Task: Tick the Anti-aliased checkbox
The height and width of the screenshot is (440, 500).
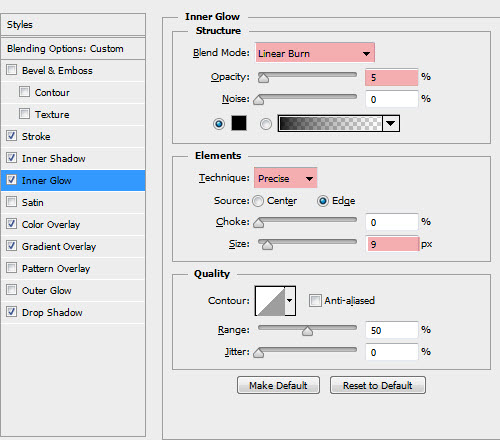Action: pos(315,300)
